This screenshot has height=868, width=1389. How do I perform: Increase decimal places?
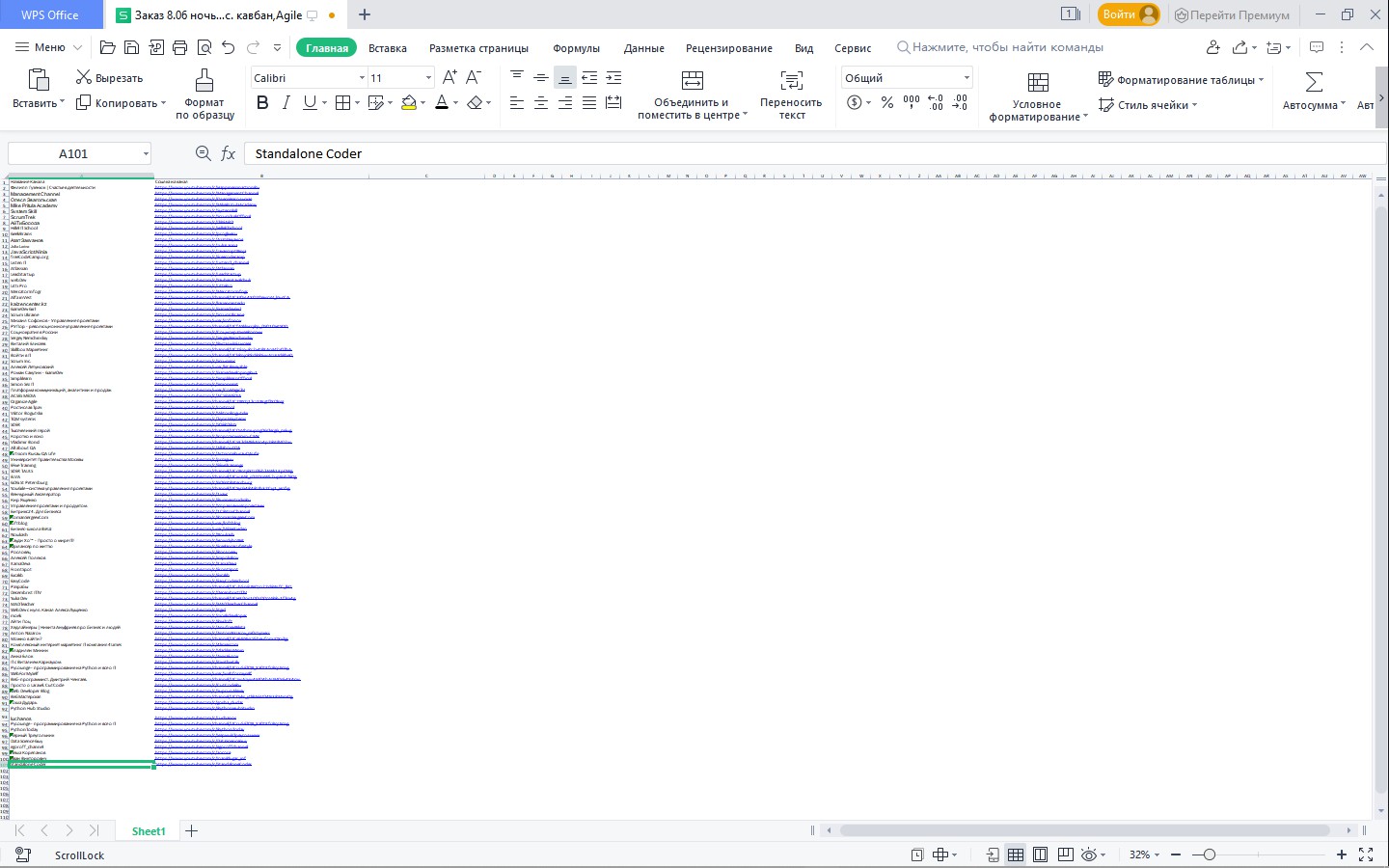click(x=936, y=103)
